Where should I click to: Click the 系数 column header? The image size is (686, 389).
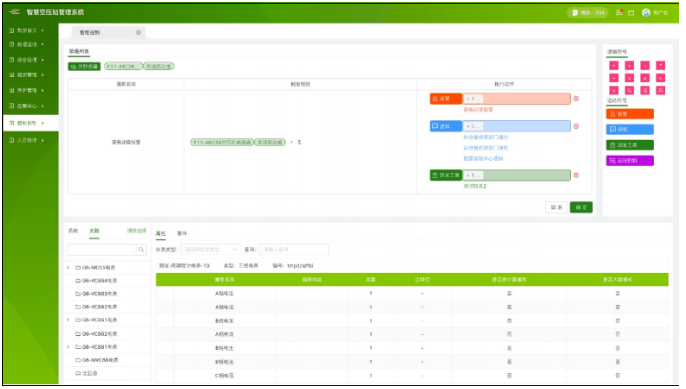click(371, 280)
